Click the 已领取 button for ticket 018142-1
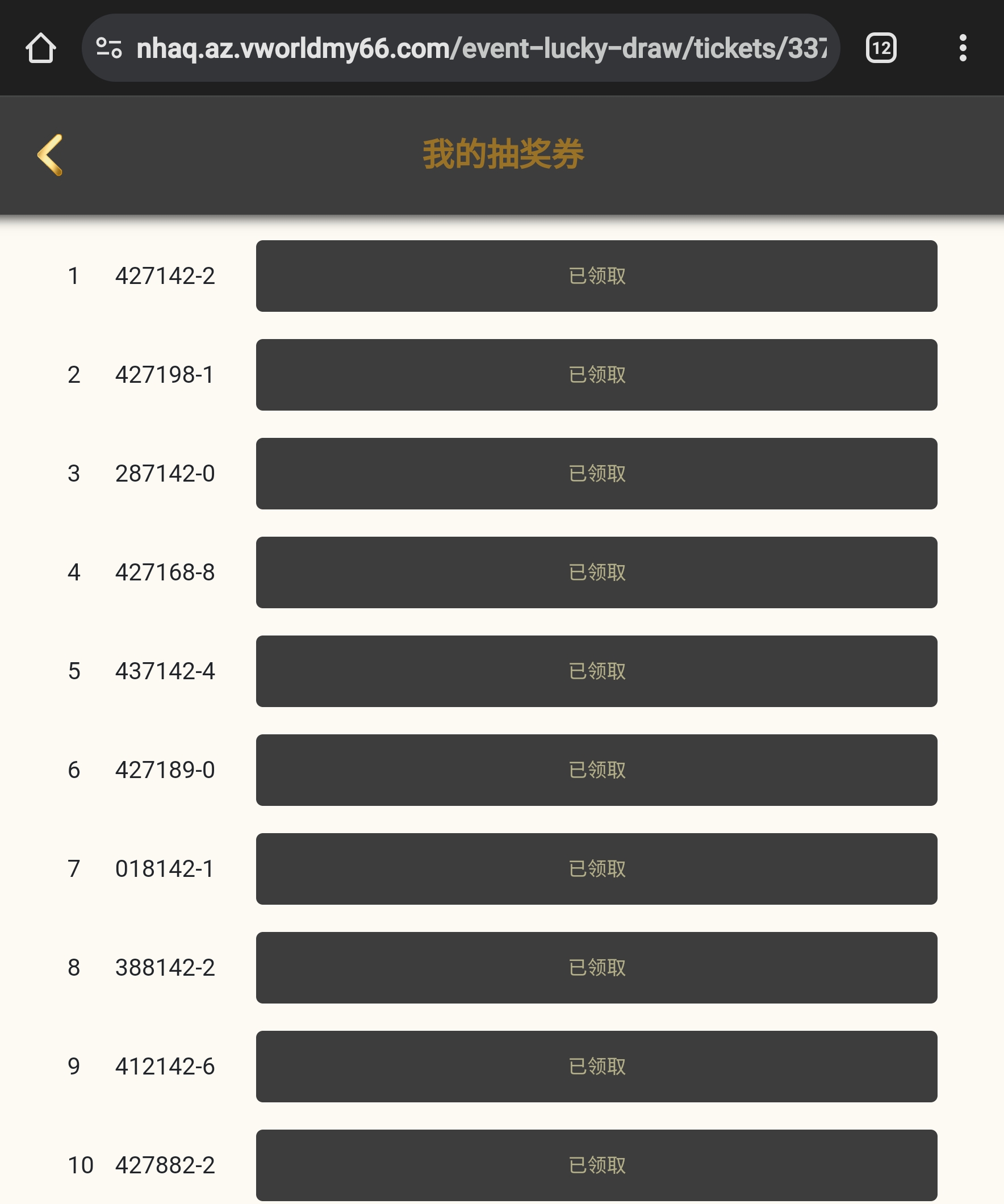The image size is (1004, 1204). click(596, 869)
